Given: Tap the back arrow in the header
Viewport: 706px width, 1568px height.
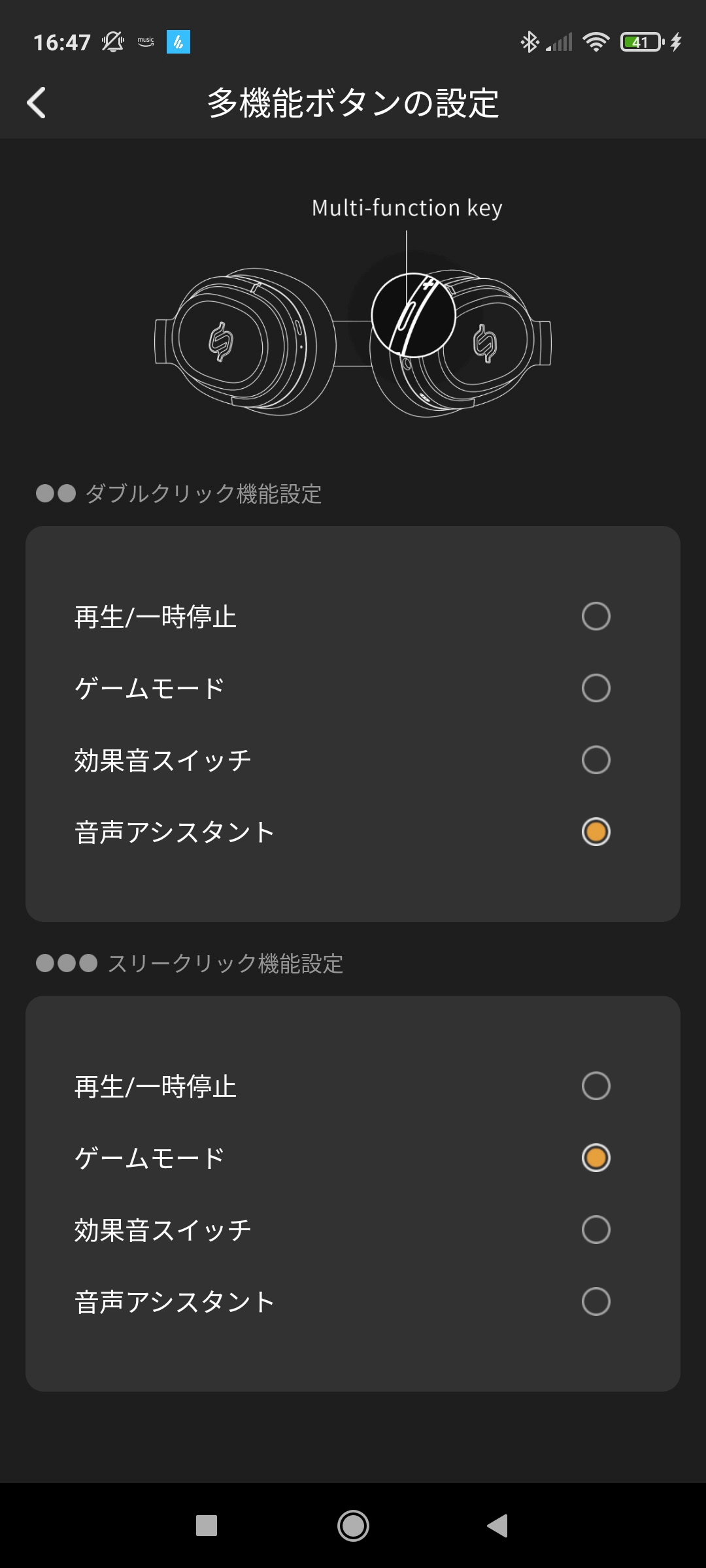Looking at the screenshot, I should (x=37, y=103).
